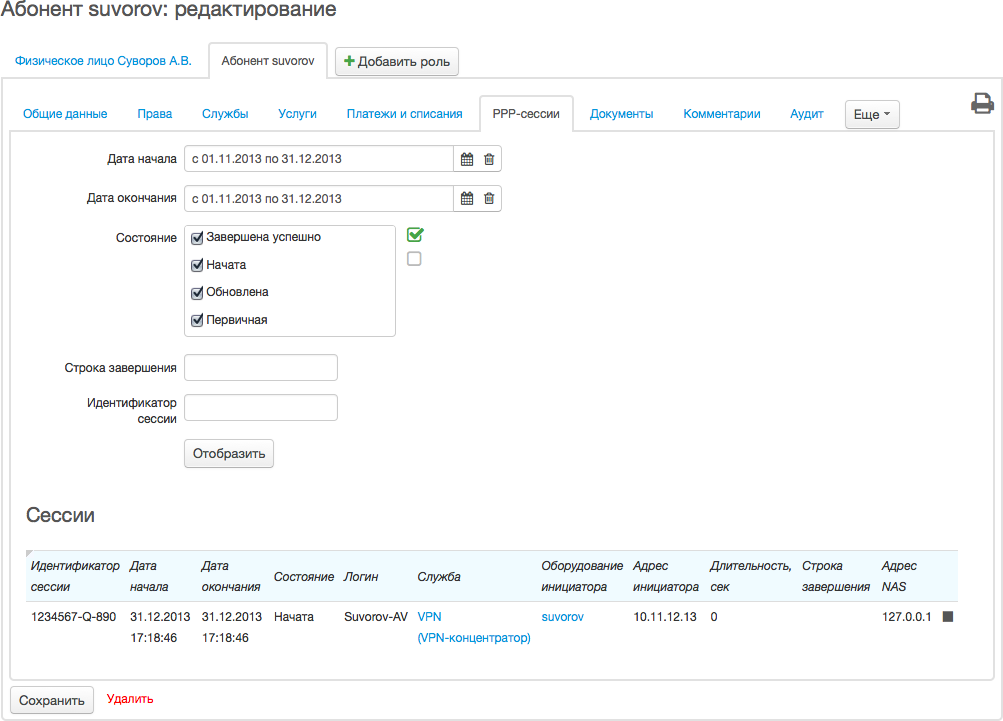Uncheck the Начата state checkbox

coord(198,266)
